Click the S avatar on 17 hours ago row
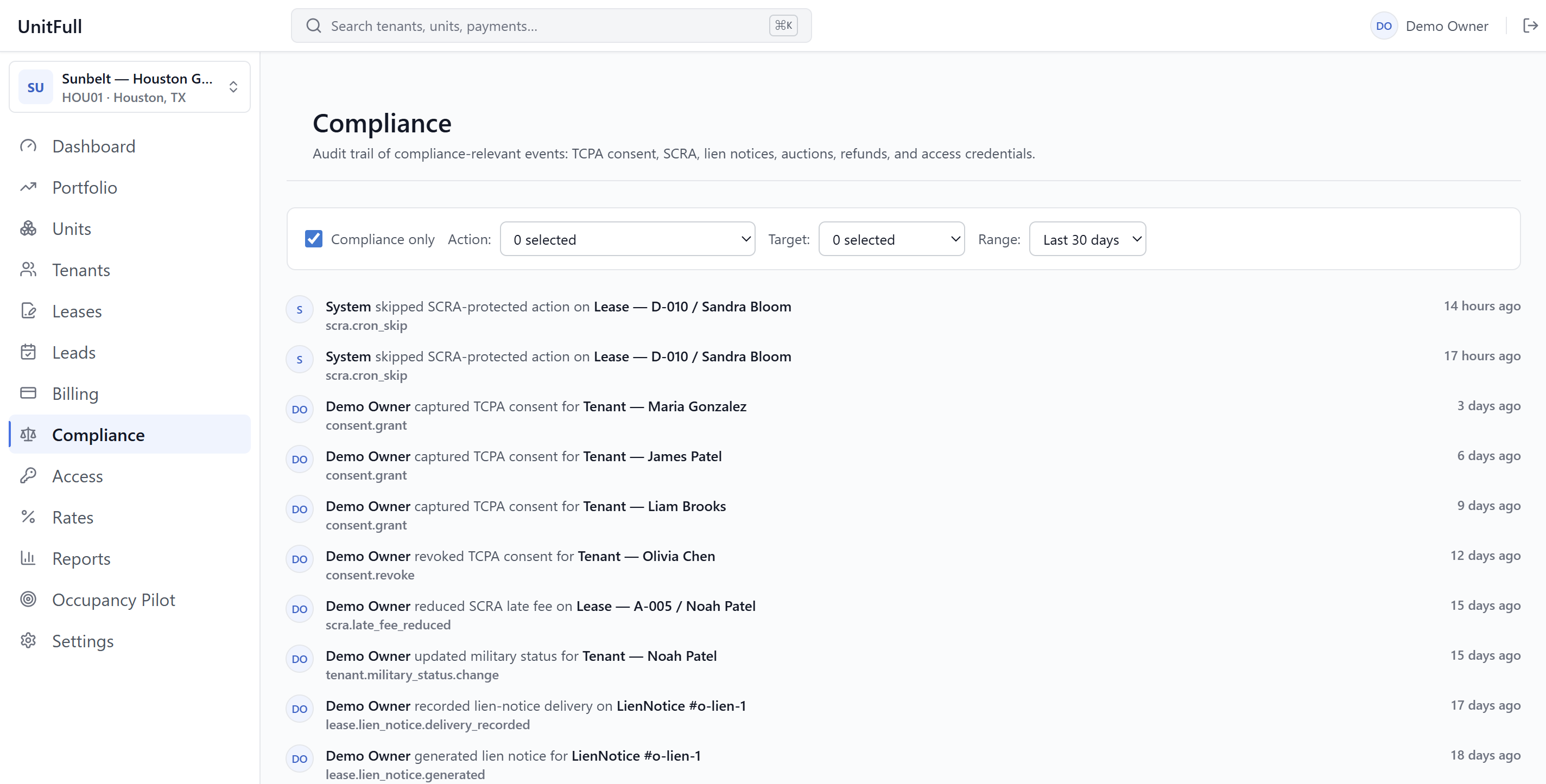Screen dimensions: 1546x784 pyautogui.click(x=300, y=359)
